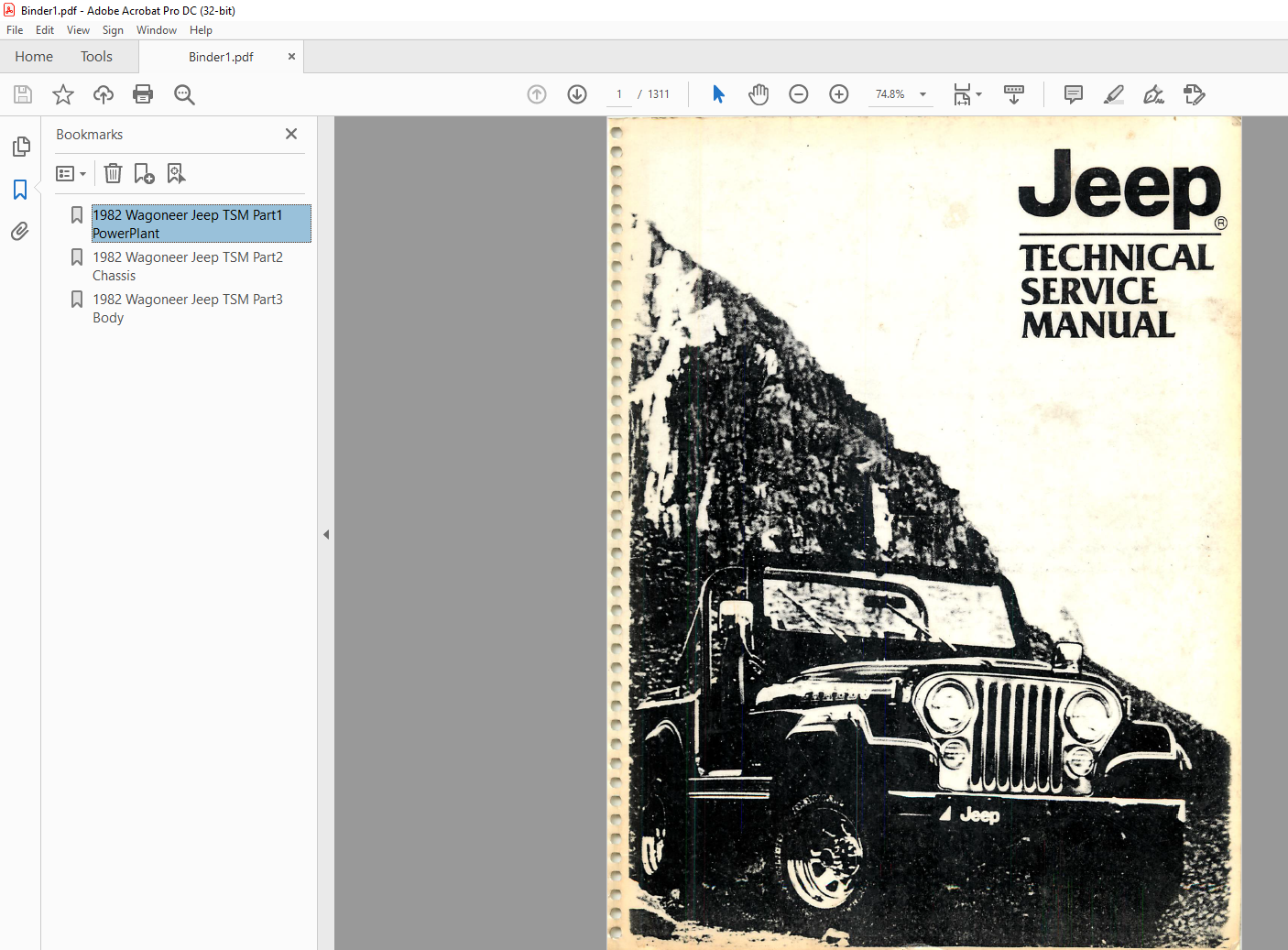This screenshot has height=950, width=1288.
Task: Collapse navigation pane with arrow
Action: 326,534
